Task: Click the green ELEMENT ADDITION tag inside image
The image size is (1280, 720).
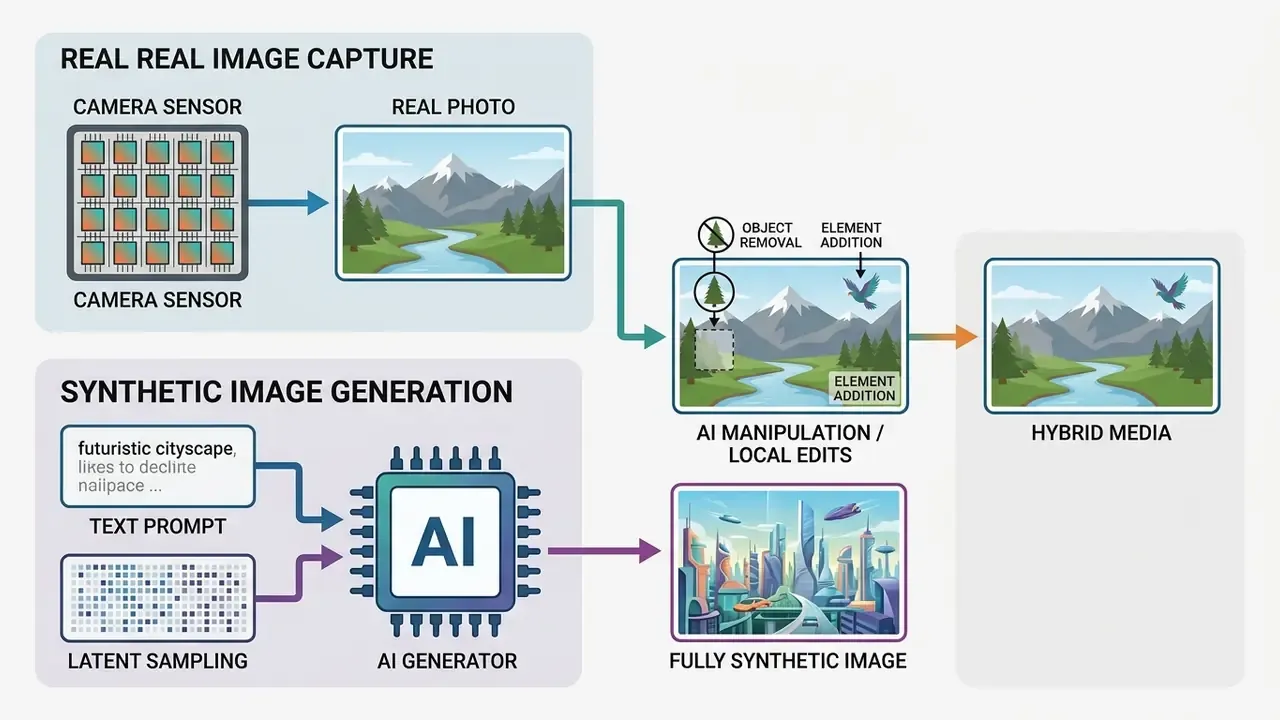Action: tap(865, 388)
